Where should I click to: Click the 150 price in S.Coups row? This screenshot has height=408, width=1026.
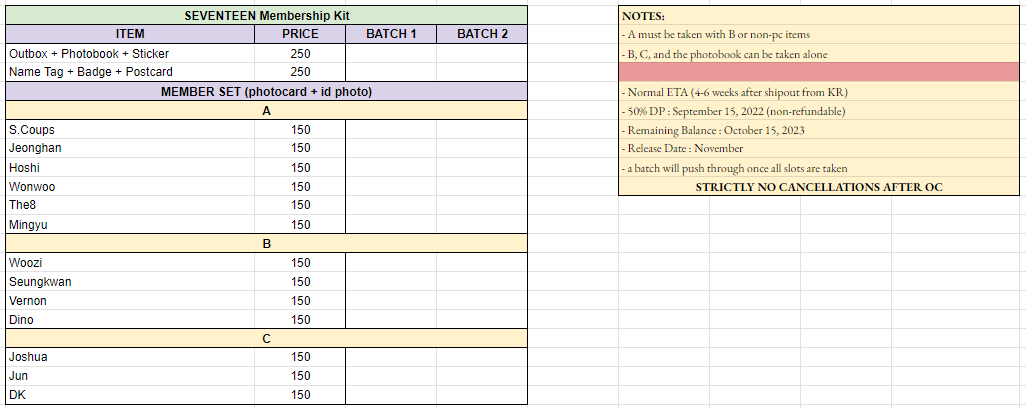pos(300,129)
